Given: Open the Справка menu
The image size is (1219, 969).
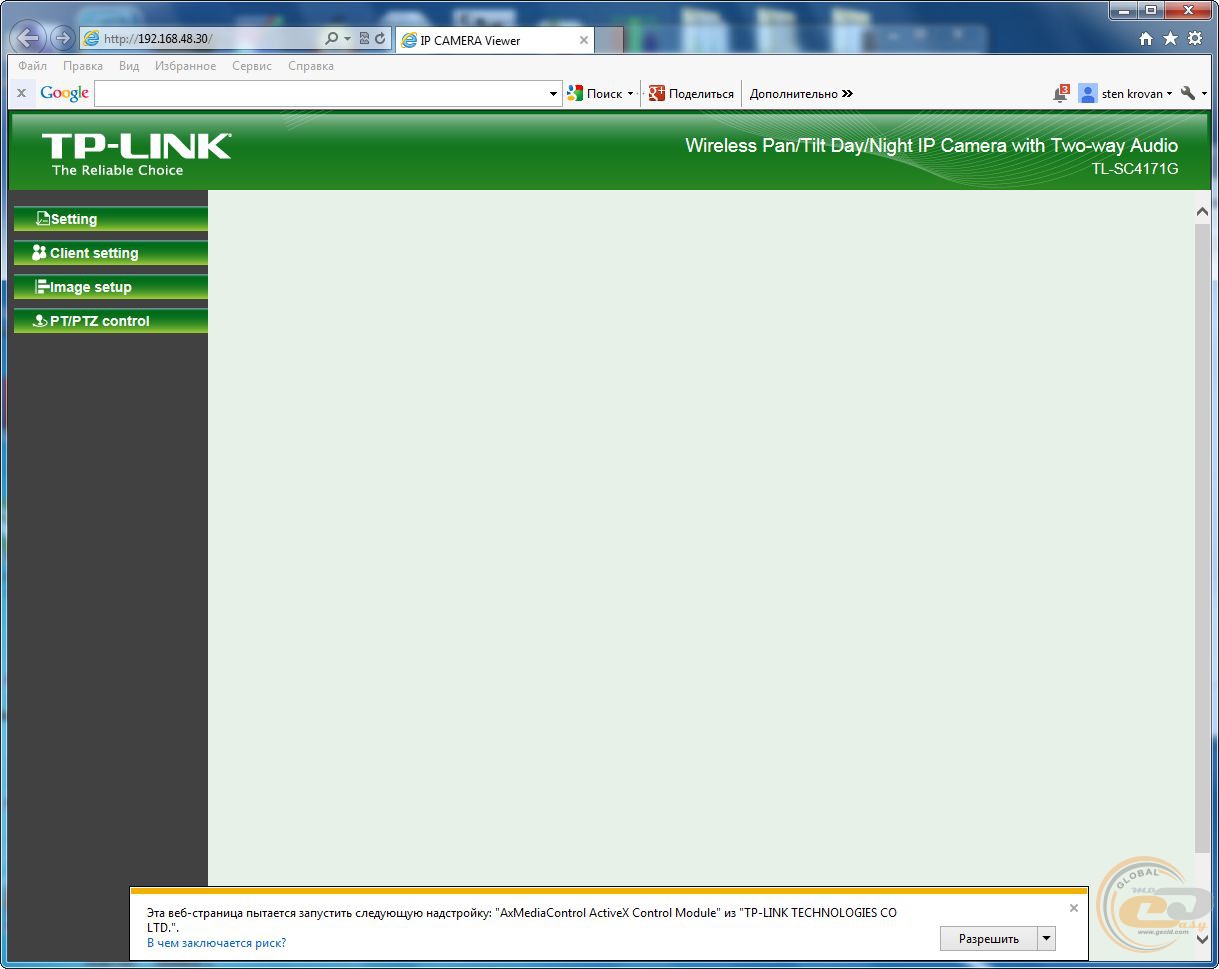Looking at the screenshot, I should (x=311, y=66).
